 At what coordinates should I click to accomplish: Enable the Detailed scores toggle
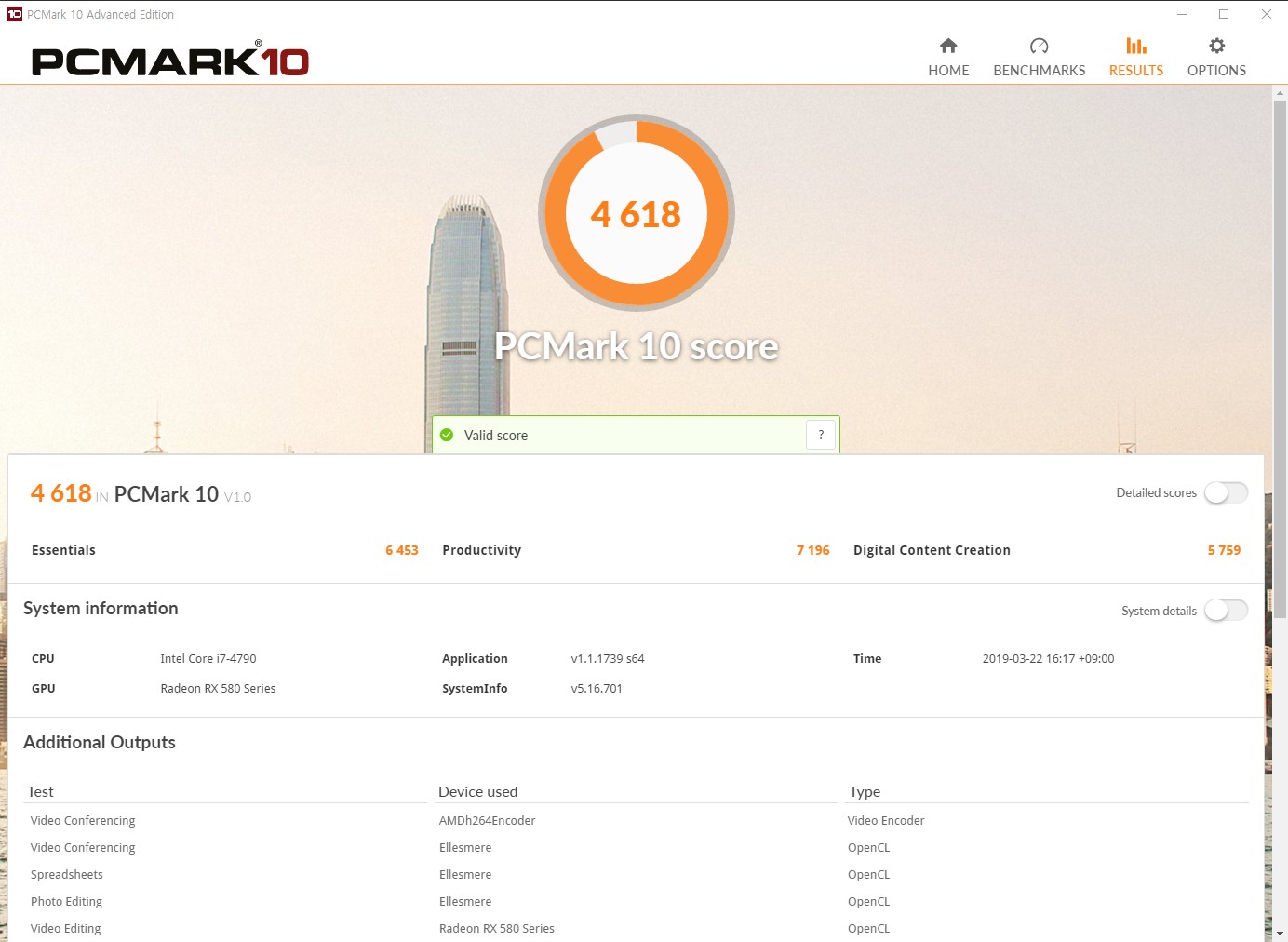coord(1226,492)
